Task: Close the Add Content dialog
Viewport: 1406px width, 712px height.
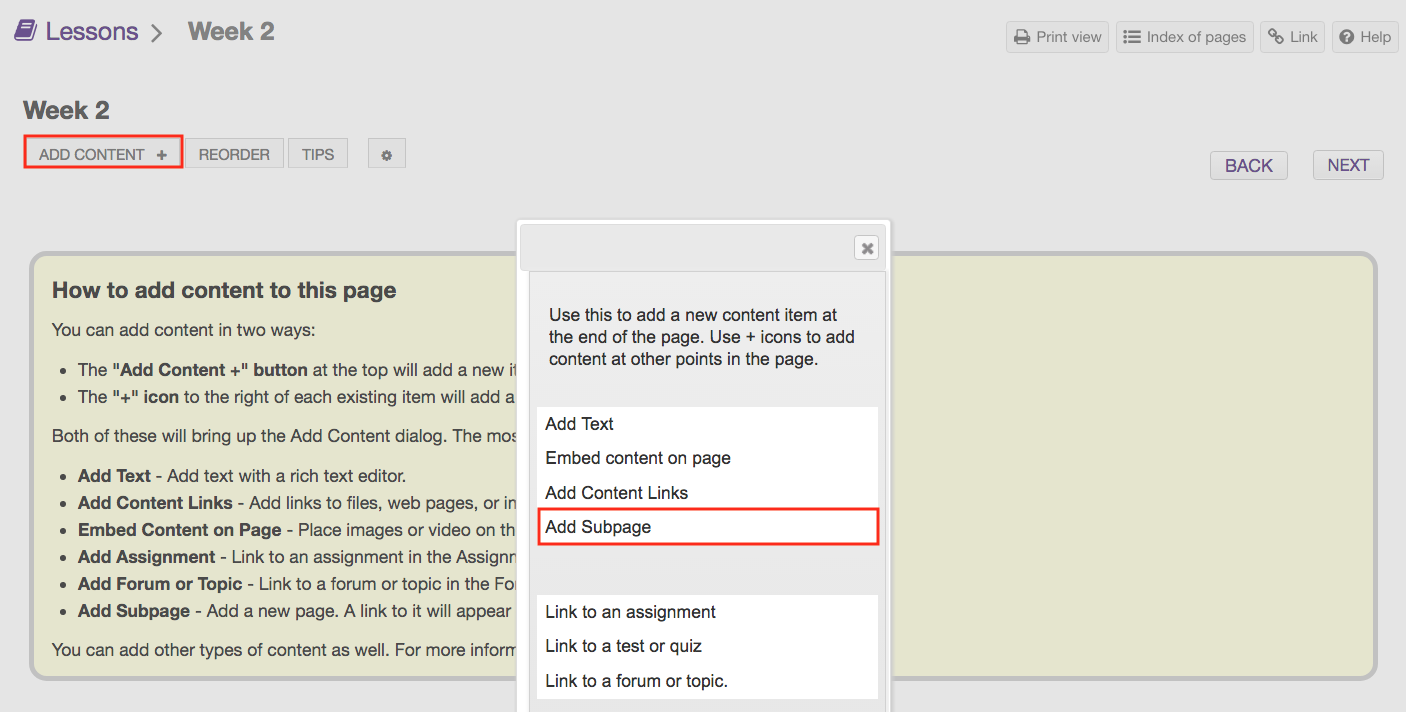Action: [867, 248]
